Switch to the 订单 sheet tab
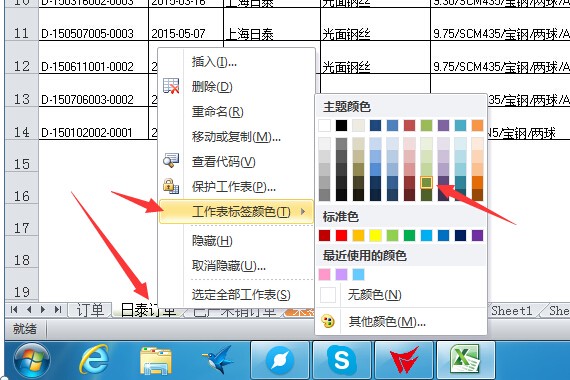This screenshot has width=570, height=380. point(90,311)
